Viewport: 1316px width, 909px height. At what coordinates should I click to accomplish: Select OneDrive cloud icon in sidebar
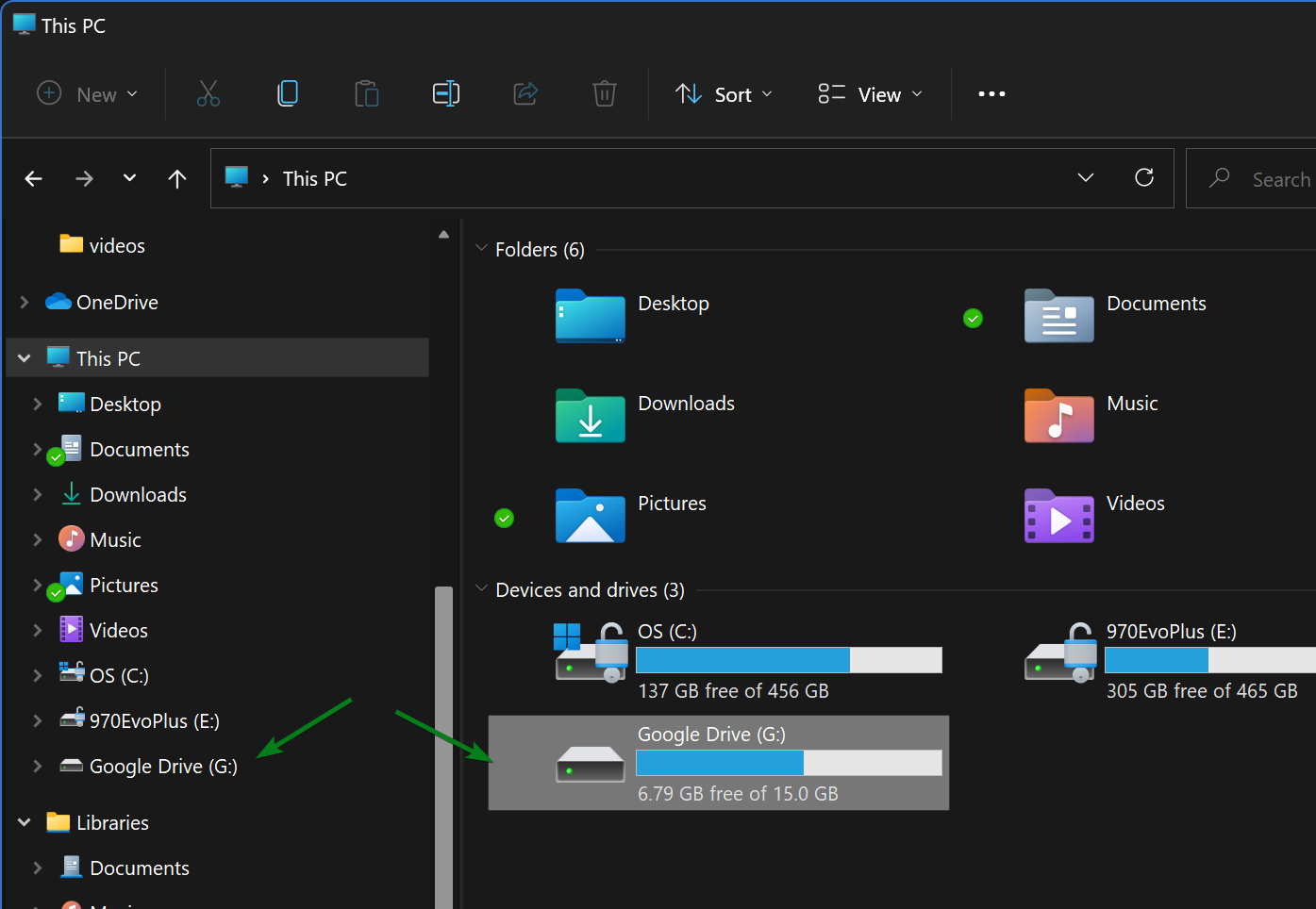pyautogui.click(x=58, y=302)
